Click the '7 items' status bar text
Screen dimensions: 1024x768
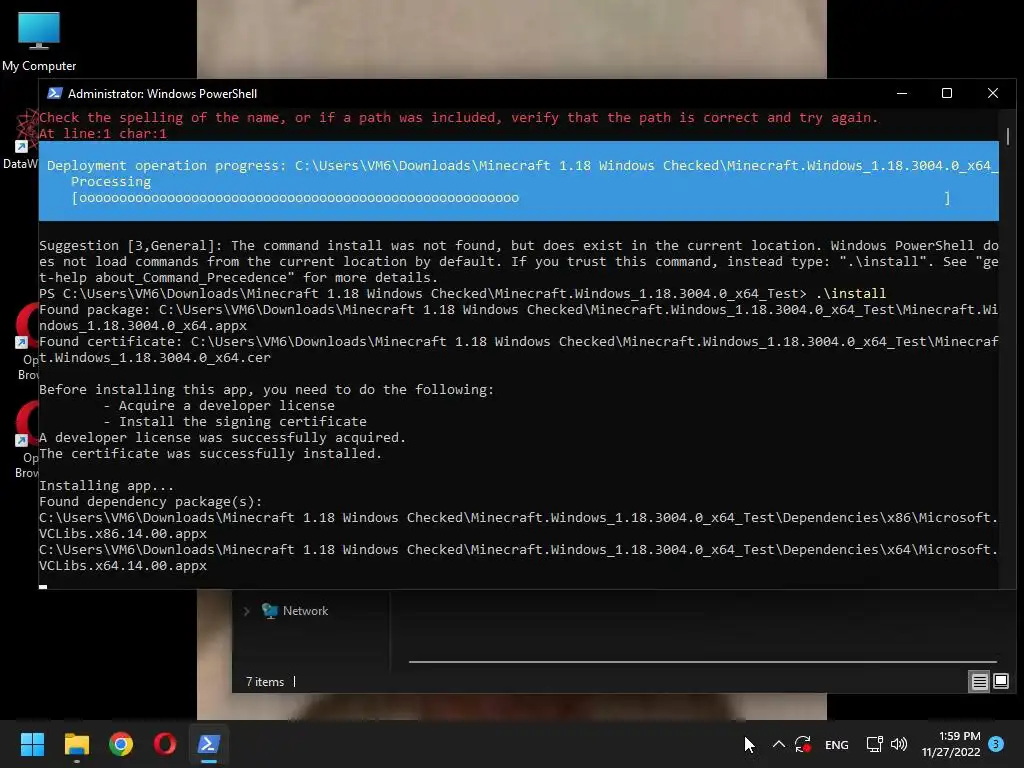[x=265, y=682]
